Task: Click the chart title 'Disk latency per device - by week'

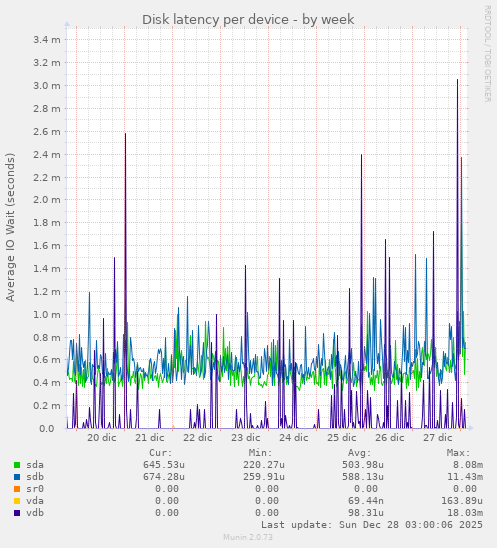Action: tap(248, 20)
